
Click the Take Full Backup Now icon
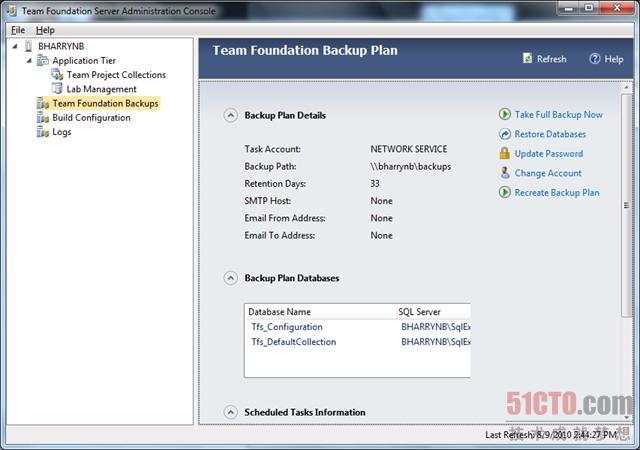click(505, 114)
